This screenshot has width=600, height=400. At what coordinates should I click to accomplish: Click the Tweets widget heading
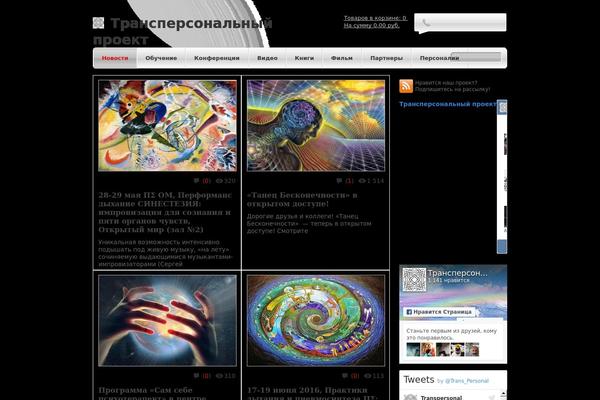pyautogui.click(x=419, y=380)
